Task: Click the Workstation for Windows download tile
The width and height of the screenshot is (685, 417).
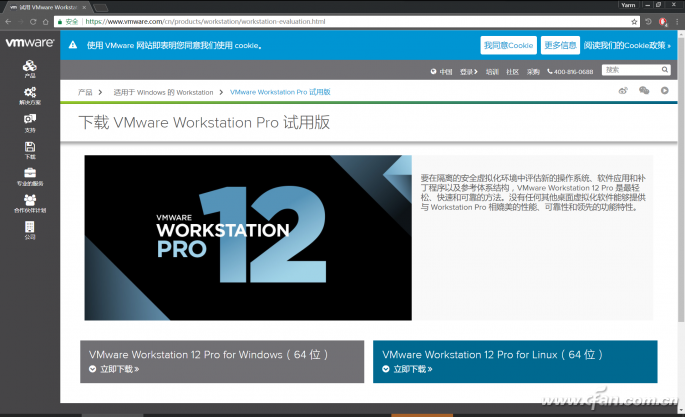Action: 222,362
